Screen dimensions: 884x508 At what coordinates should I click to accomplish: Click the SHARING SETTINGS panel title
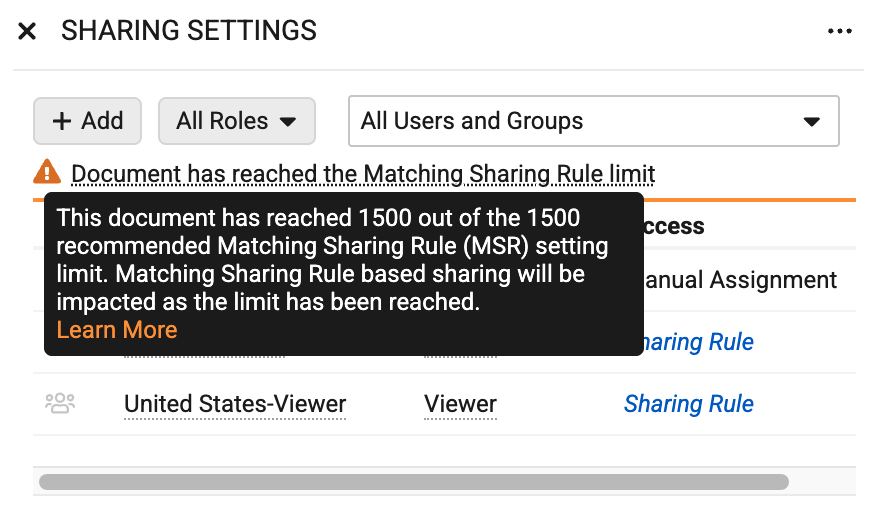[x=189, y=30]
